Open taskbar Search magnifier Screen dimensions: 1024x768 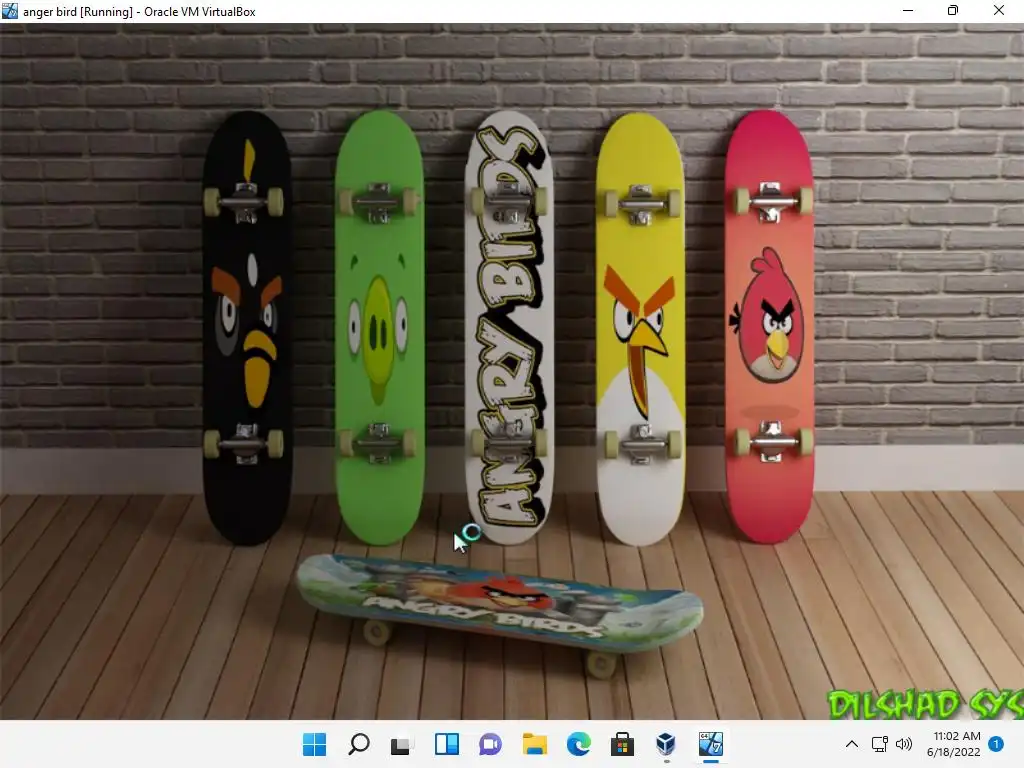click(x=359, y=744)
